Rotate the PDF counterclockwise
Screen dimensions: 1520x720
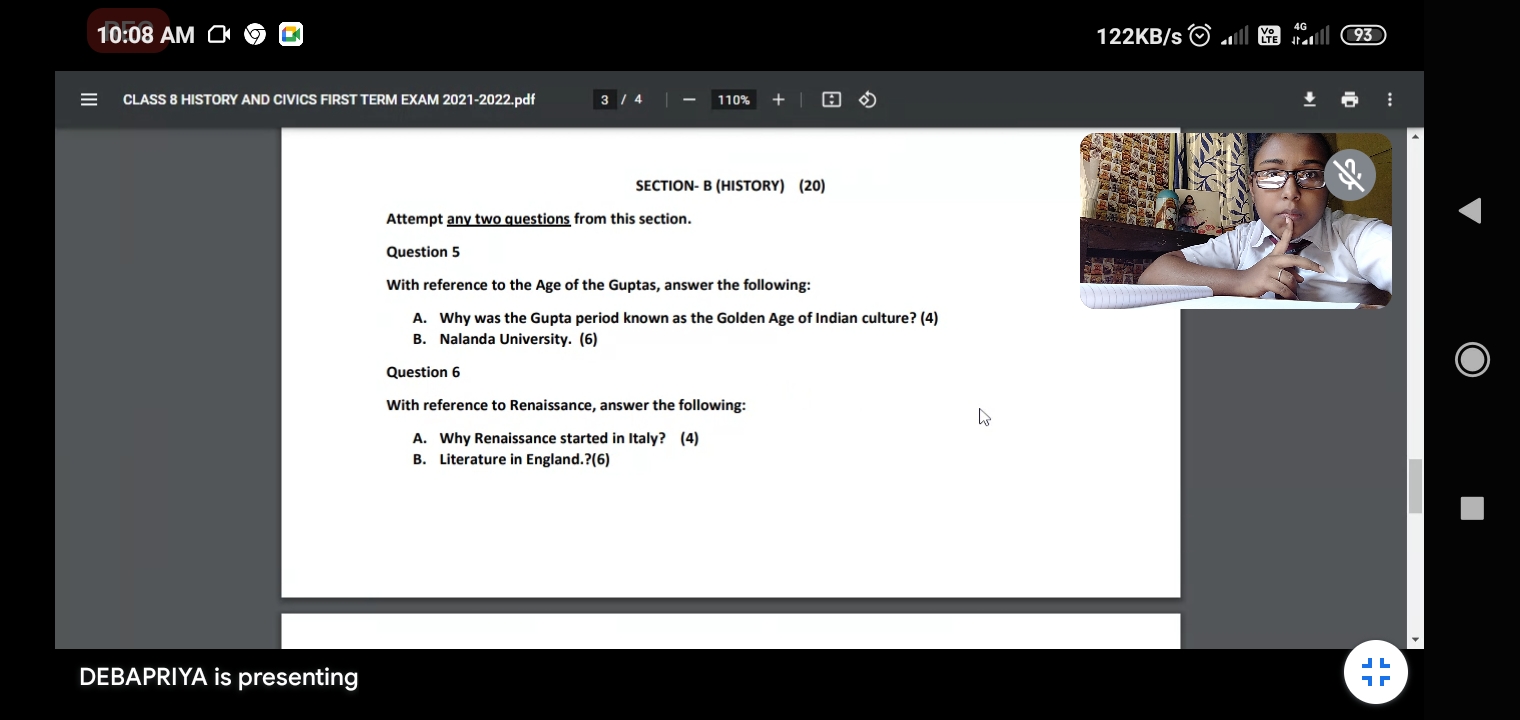pyautogui.click(x=868, y=100)
